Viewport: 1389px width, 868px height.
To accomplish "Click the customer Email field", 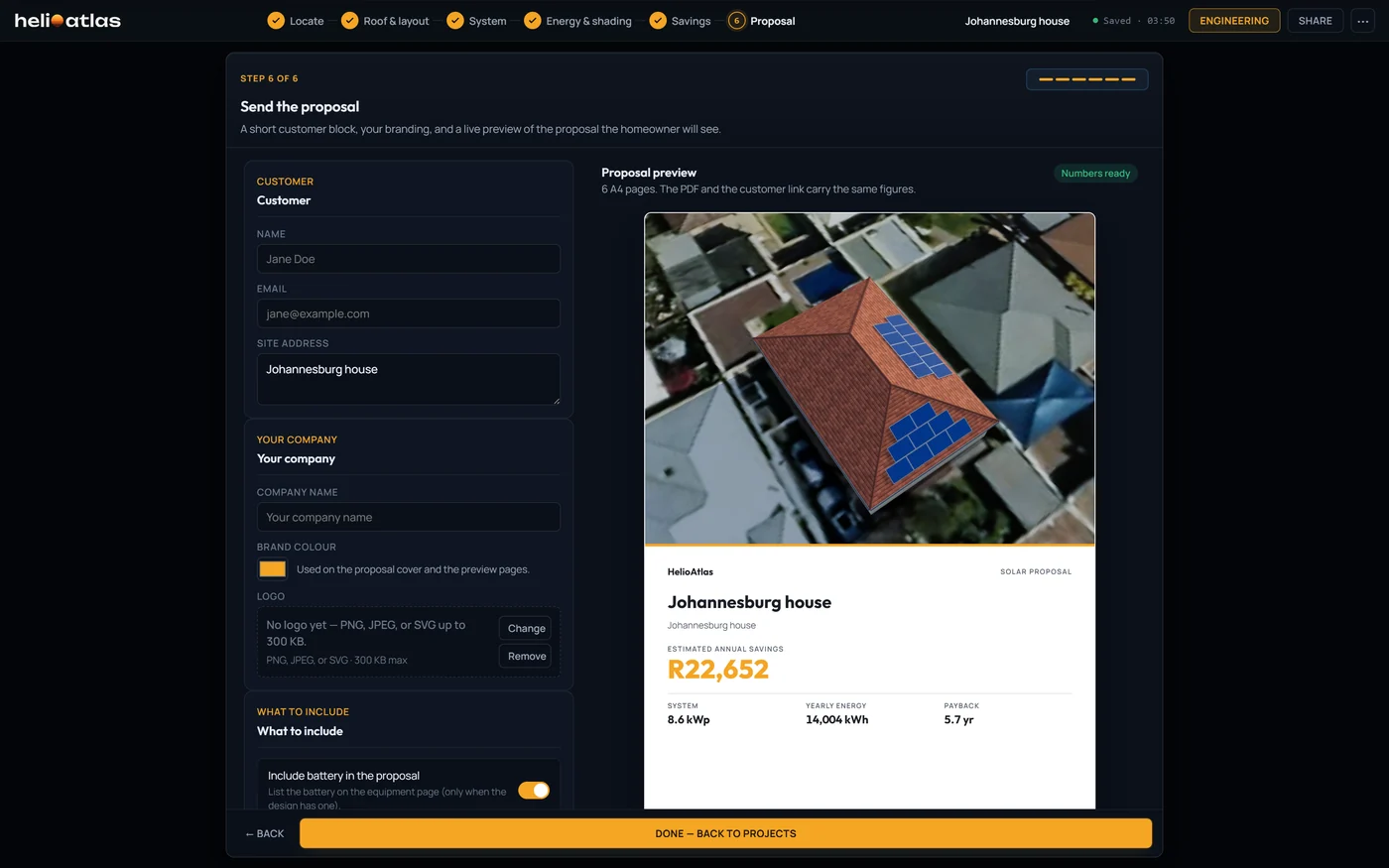I will pos(408,313).
